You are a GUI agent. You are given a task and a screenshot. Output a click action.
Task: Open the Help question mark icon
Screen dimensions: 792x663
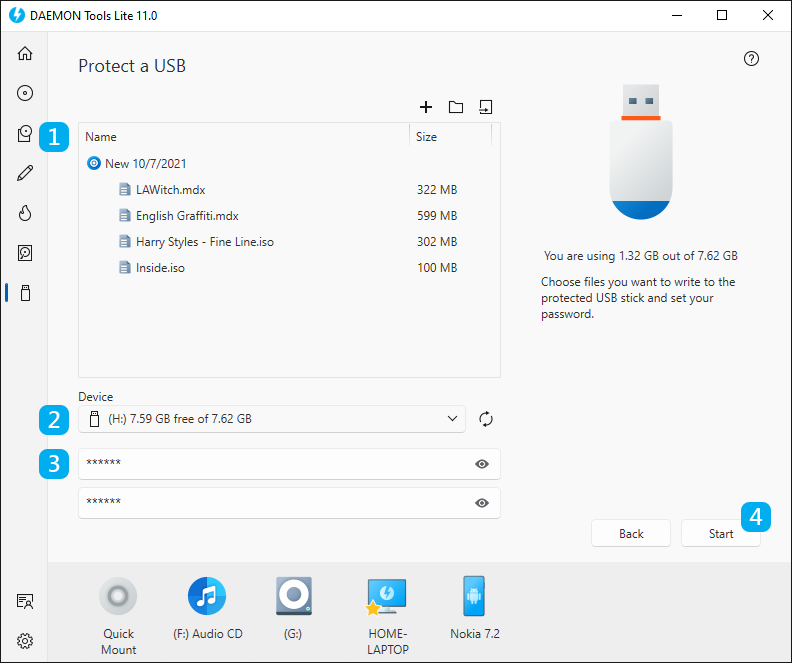click(x=751, y=59)
